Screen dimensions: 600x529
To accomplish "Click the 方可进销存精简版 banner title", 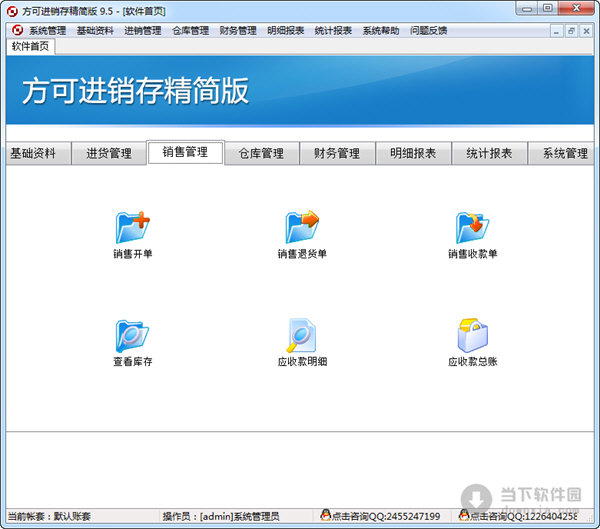I will tap(135, 91).
